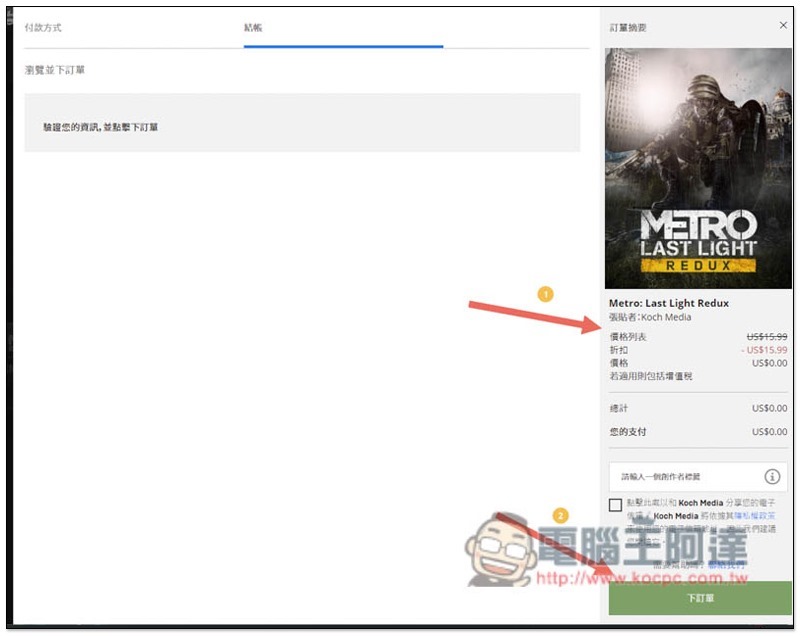
Task: Tick the Koch Media email sharing checkbox
Action: pyautogui.click(x=615, y=505)
